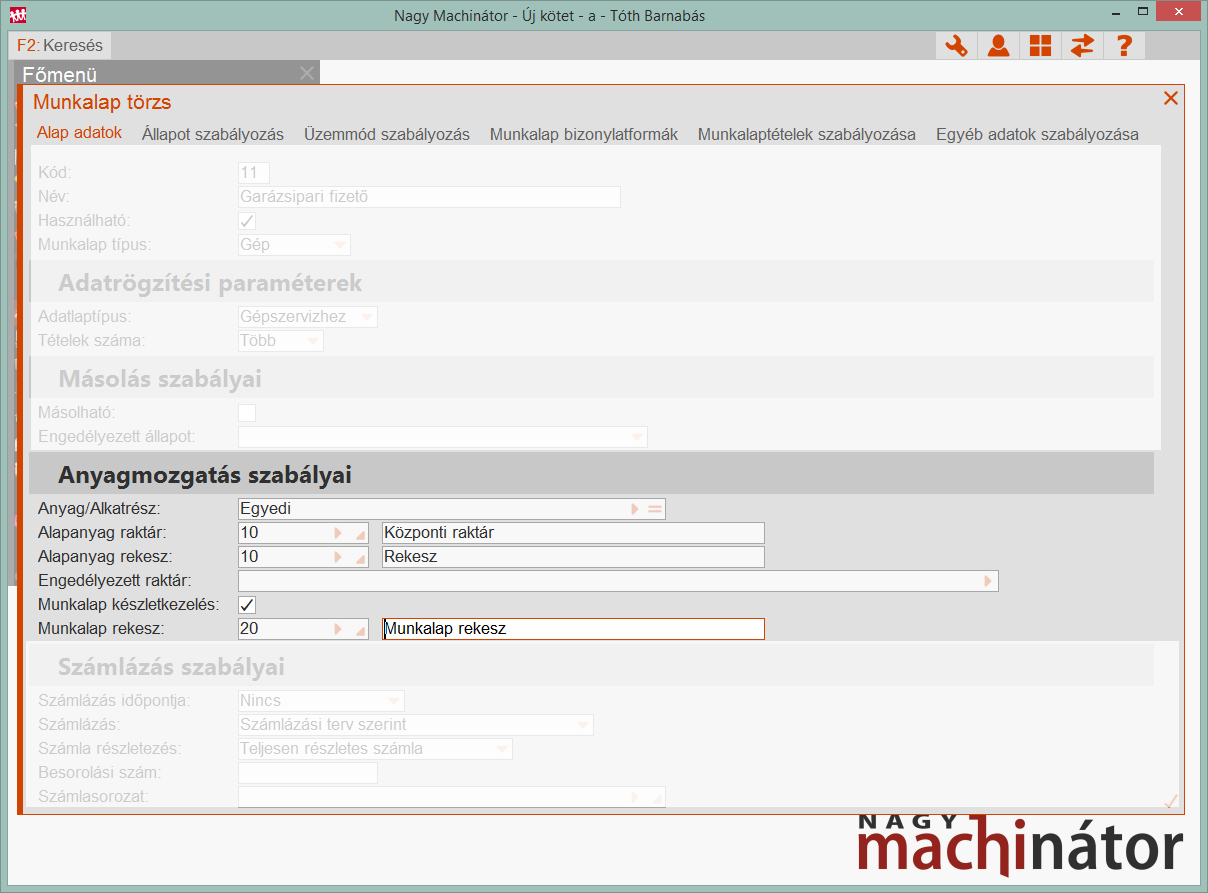
Task: Click the Számlasorozat field
Action: click(451, 797)
